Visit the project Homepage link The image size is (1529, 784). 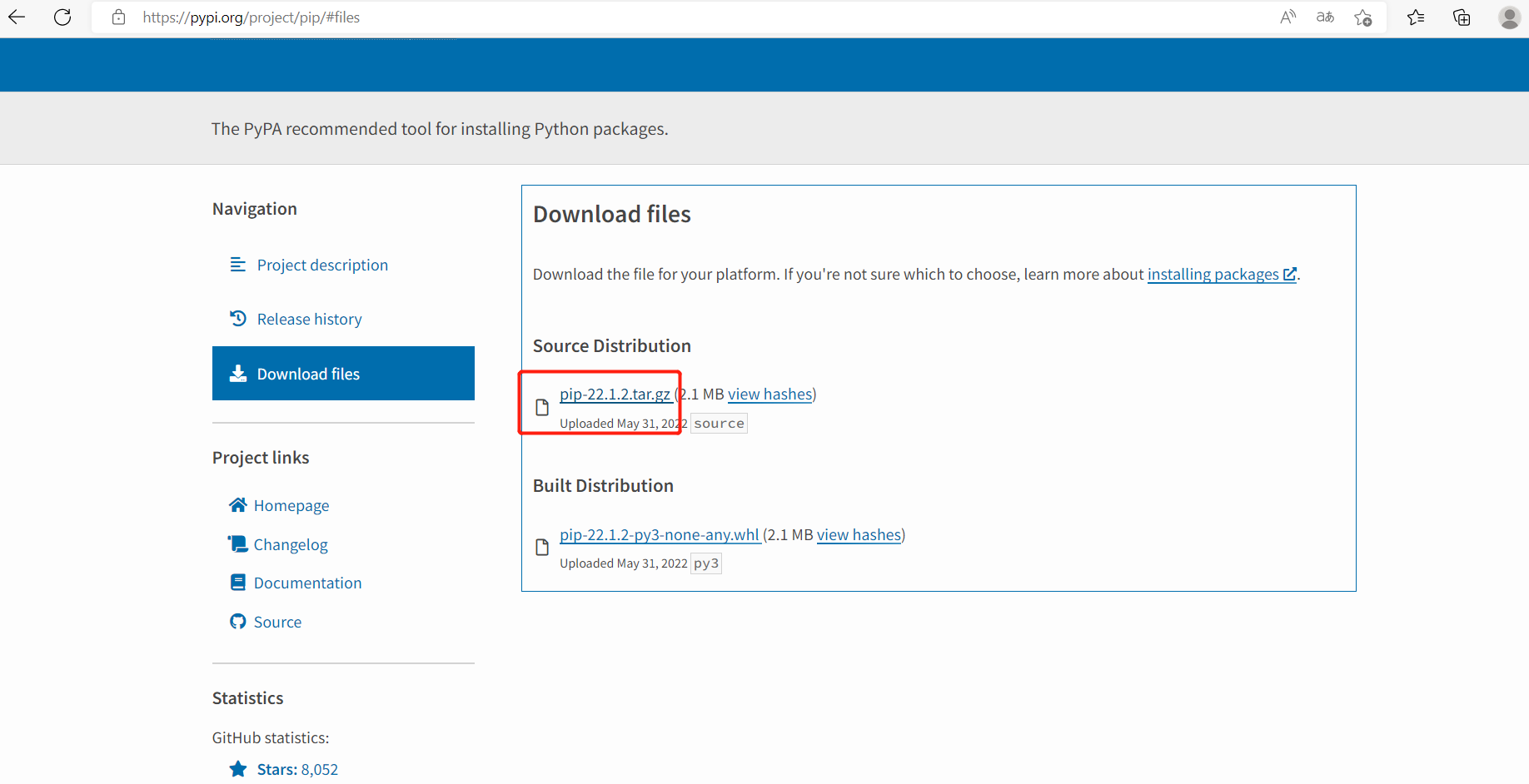click(291, 505)
